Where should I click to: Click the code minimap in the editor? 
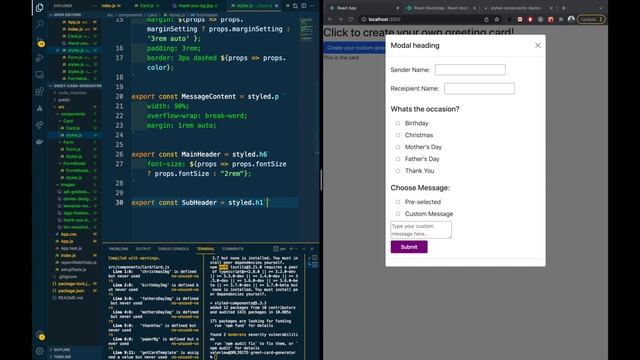307,29
